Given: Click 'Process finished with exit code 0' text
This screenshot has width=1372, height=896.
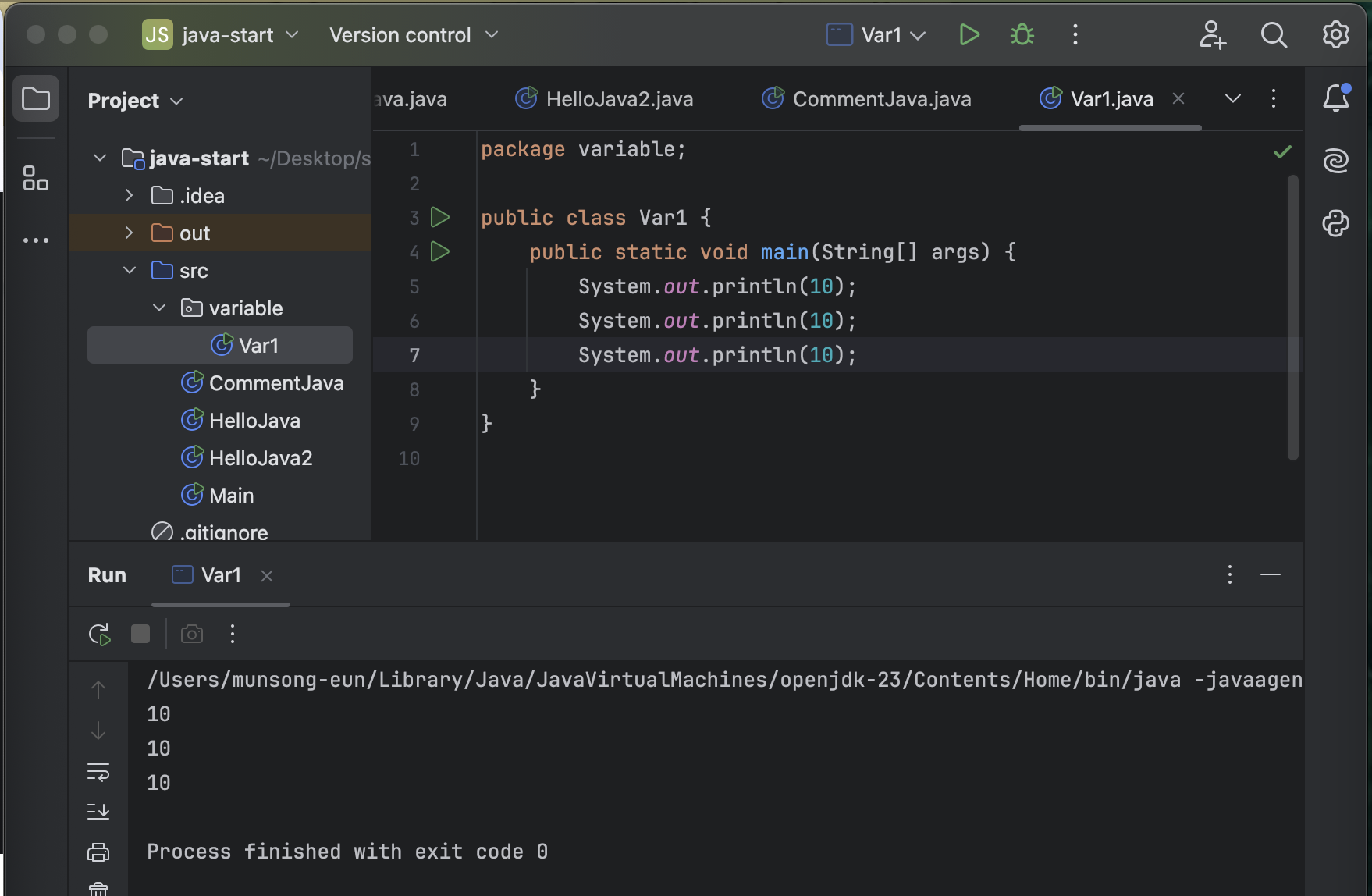Looking at the screenshot, I should click(x=347, y=852).
